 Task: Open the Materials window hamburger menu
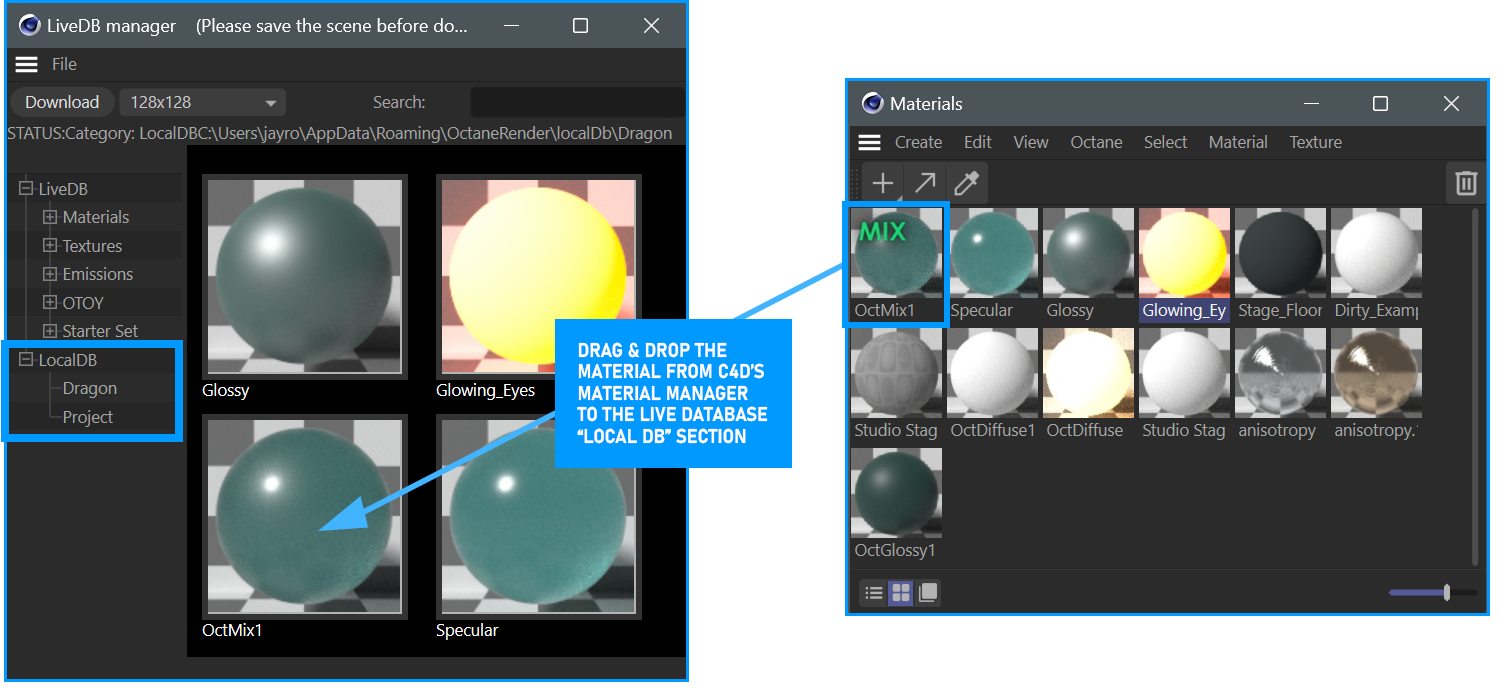870,143
